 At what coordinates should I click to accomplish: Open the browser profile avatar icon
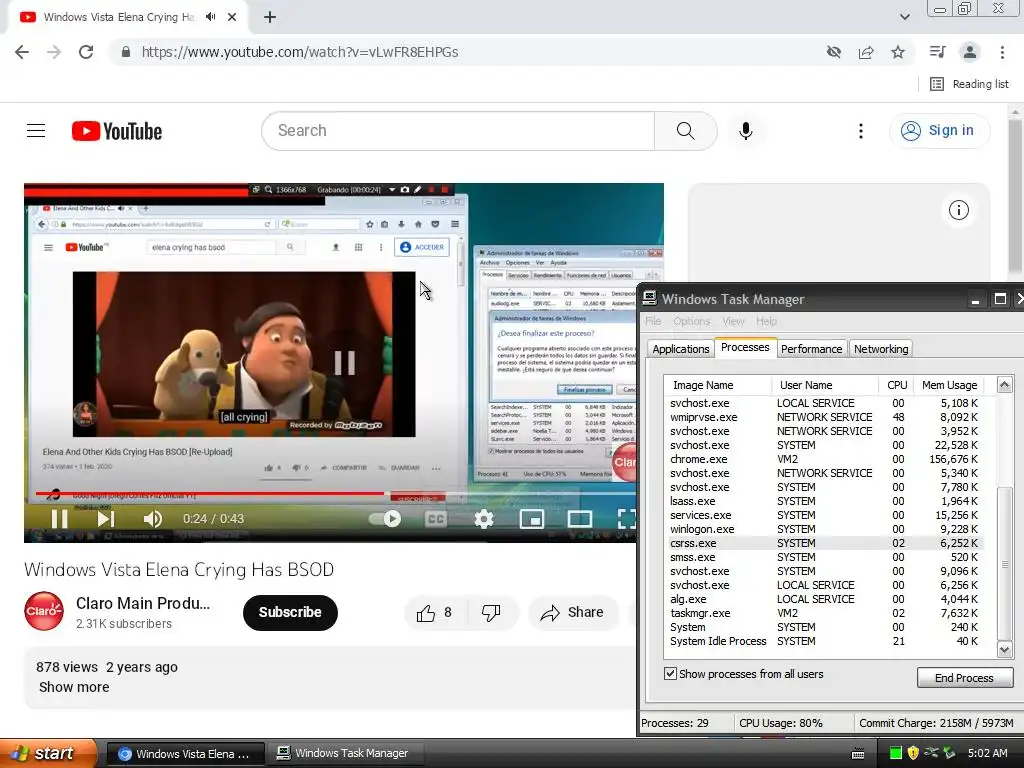(970, 52)
